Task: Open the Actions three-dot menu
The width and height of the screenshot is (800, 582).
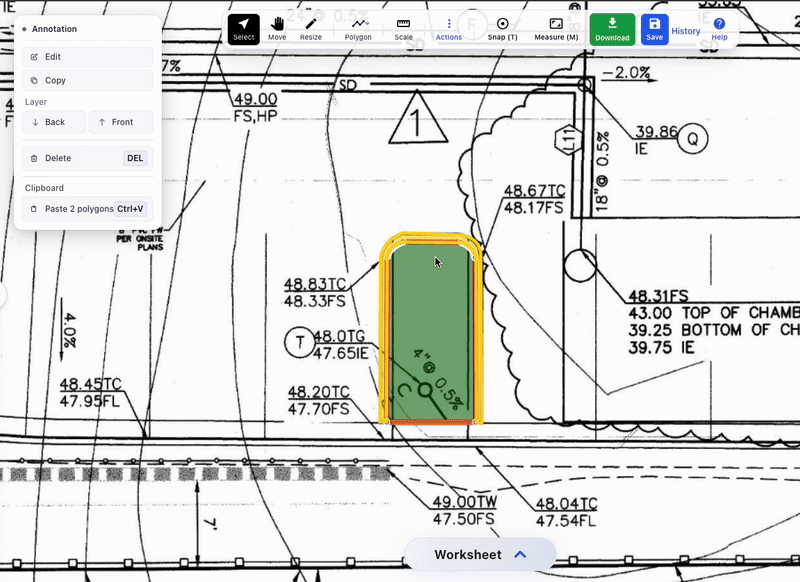Action: pyautogui.click(x=448, y=29)
